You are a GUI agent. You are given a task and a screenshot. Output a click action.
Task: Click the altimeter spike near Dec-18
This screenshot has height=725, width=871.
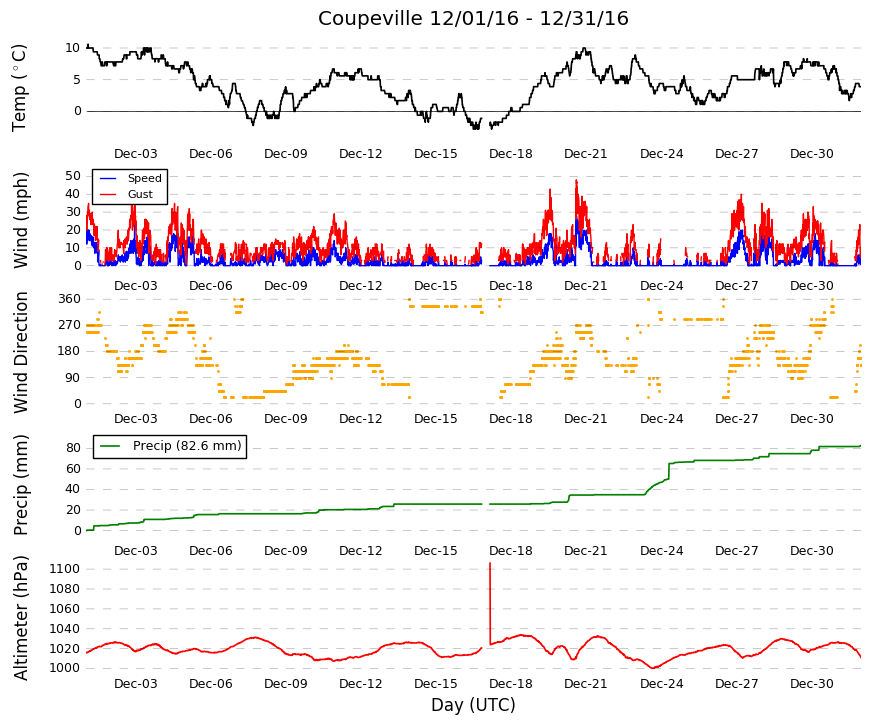point(490,603)
